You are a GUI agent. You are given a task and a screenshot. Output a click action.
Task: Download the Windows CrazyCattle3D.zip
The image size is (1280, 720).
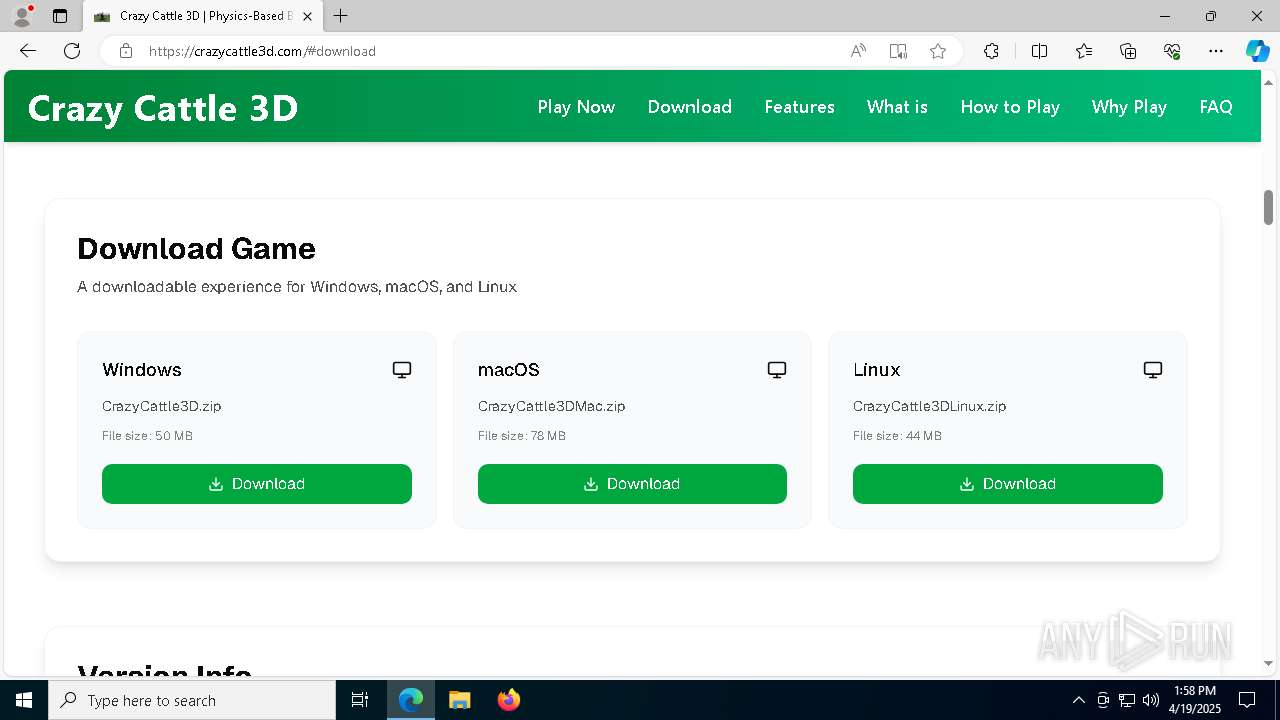[257, 484]
